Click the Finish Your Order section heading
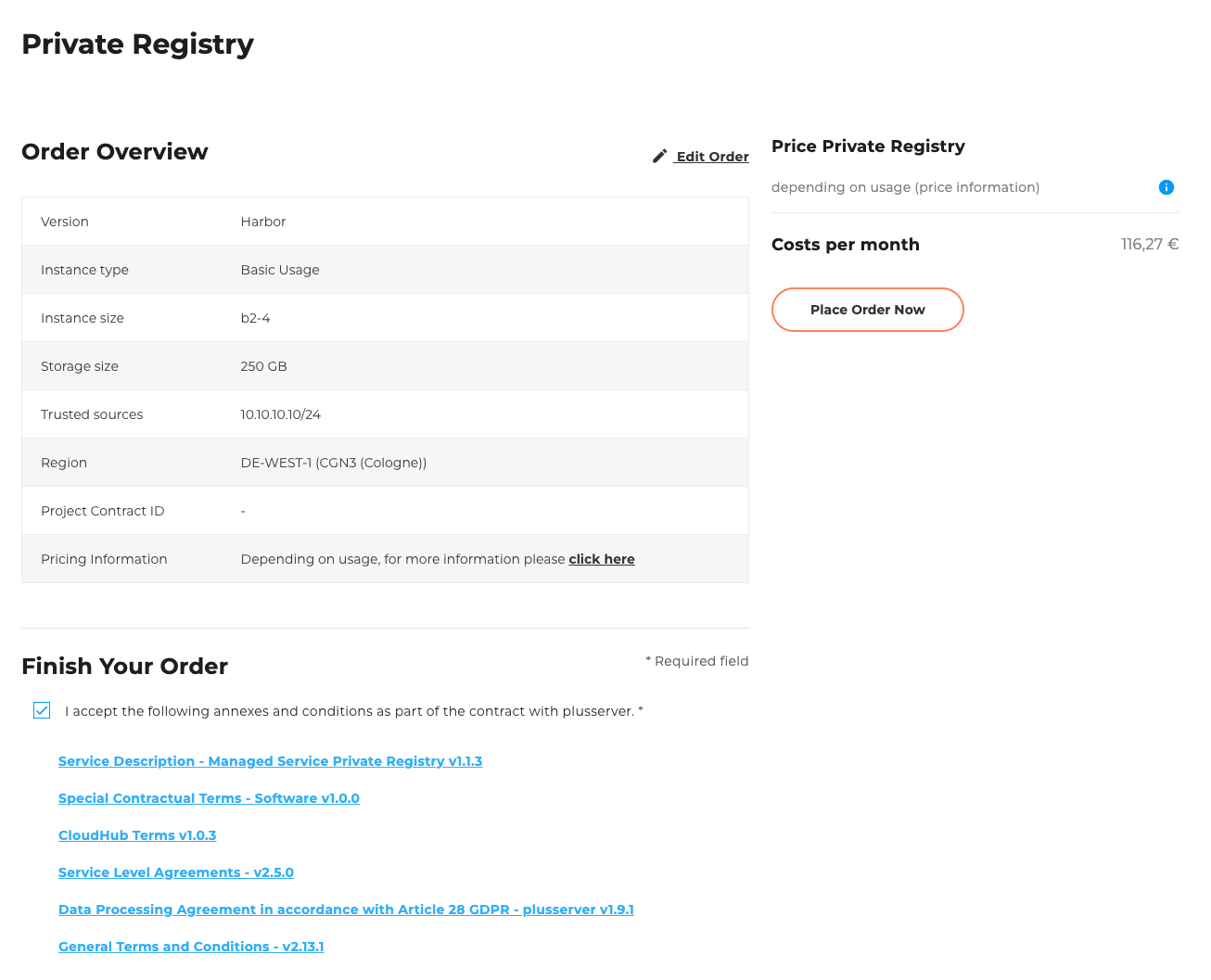 click(124, 666)
